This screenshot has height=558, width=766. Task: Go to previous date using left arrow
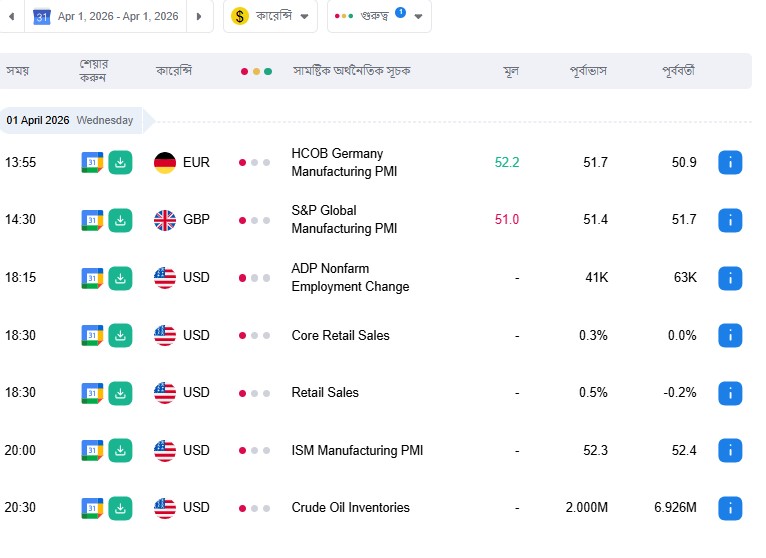pos(11,16)
